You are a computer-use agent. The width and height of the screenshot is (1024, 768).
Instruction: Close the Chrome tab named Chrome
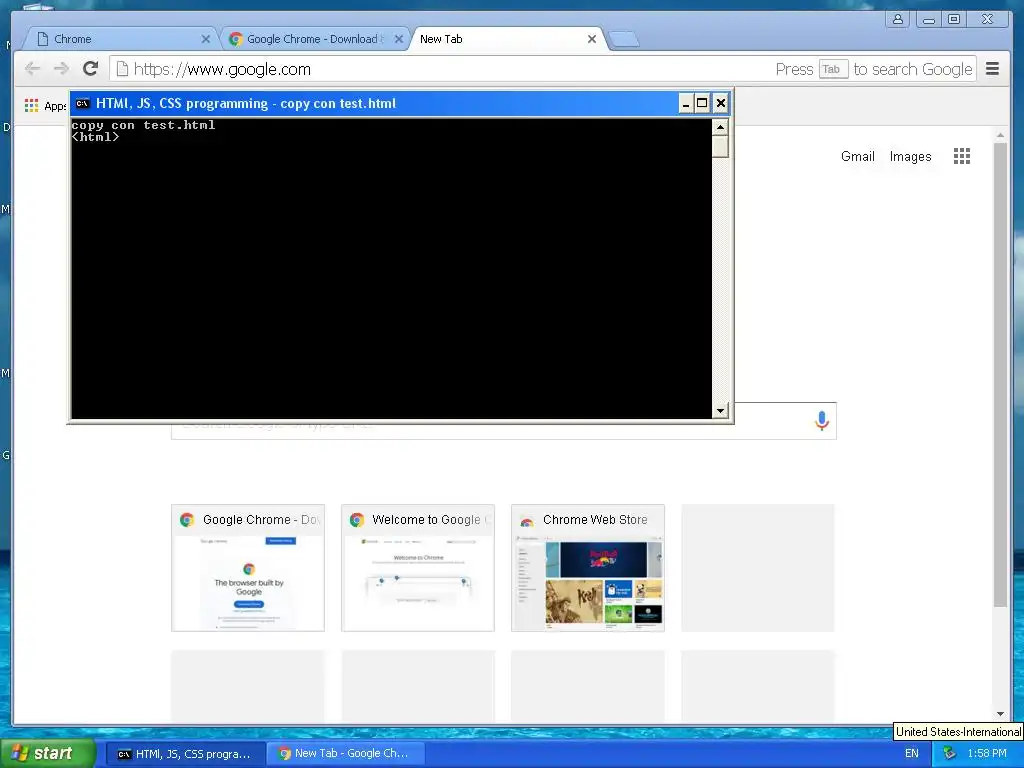[x=205, y=39]
